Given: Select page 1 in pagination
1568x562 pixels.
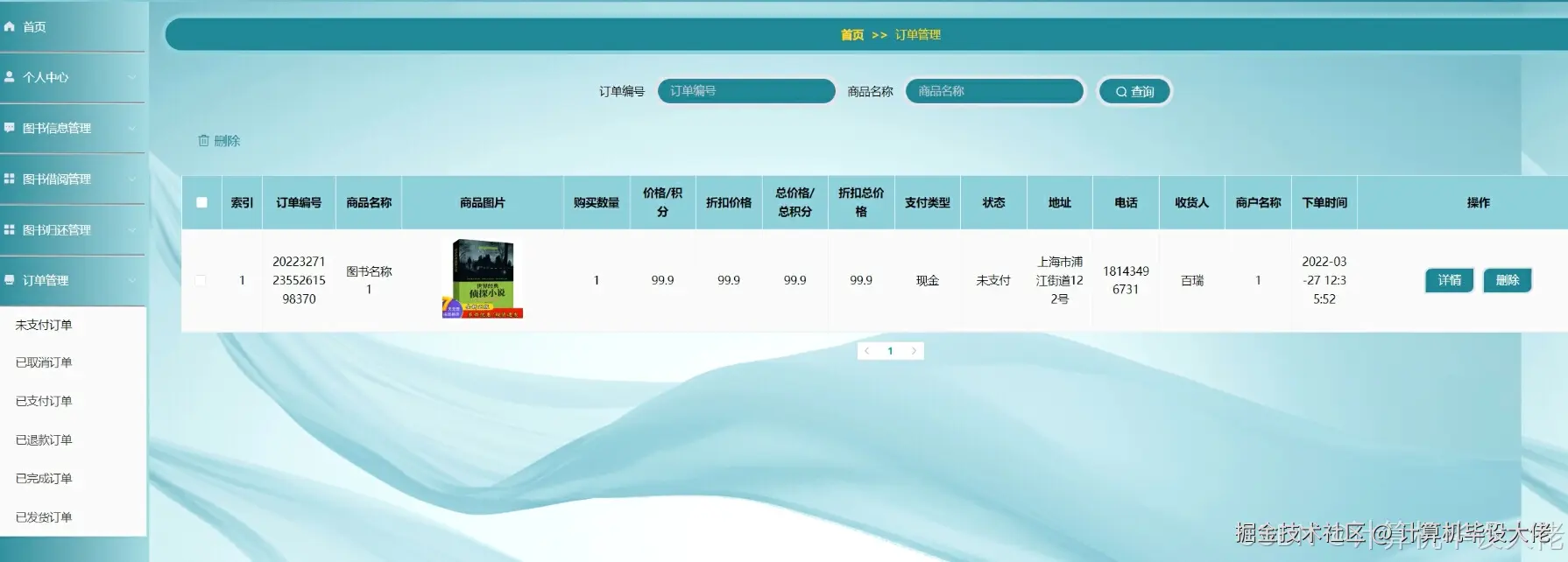Looking at the screenshot, I should point(890,351).
